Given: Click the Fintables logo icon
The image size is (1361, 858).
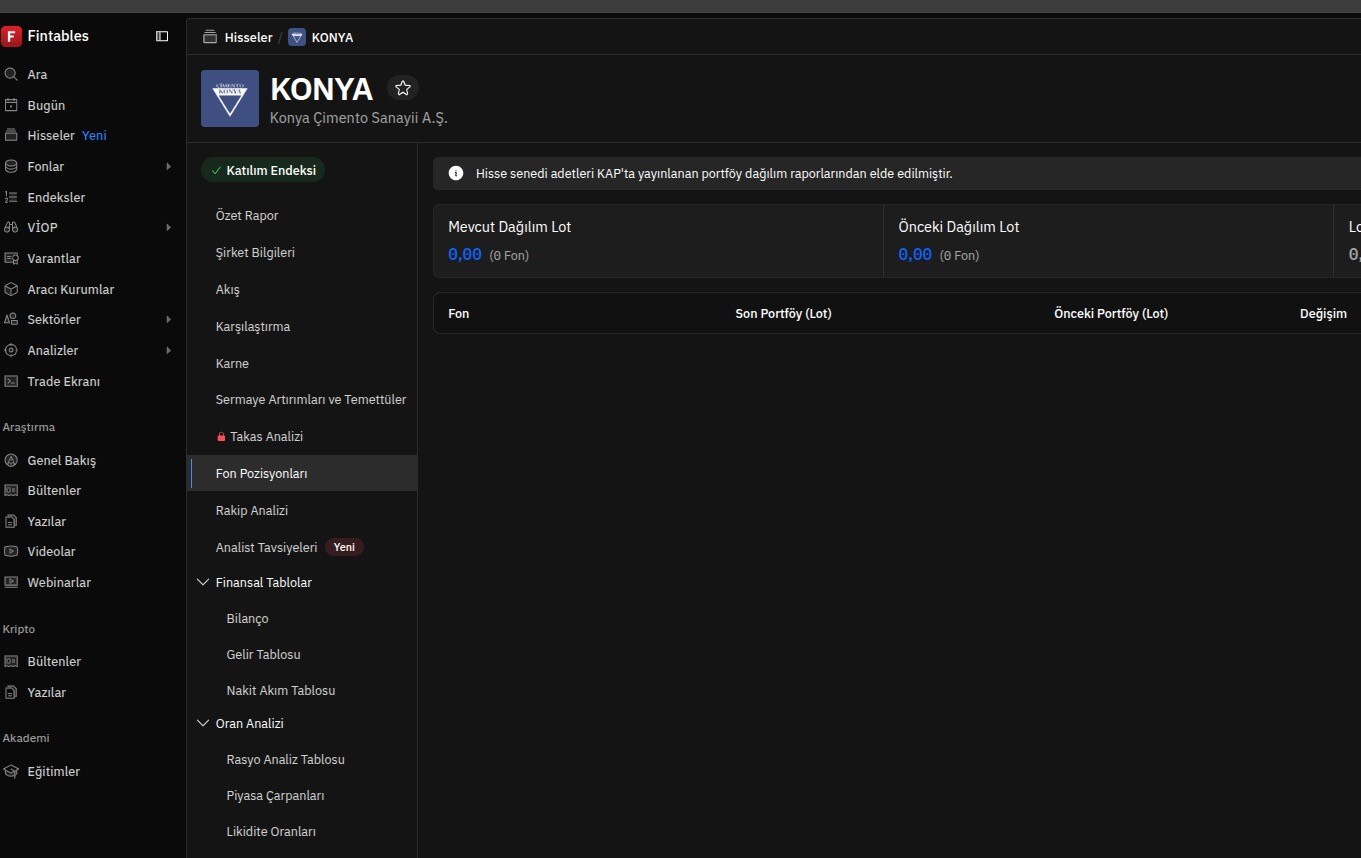Looking at the screenshot, I should click(12, 36).
